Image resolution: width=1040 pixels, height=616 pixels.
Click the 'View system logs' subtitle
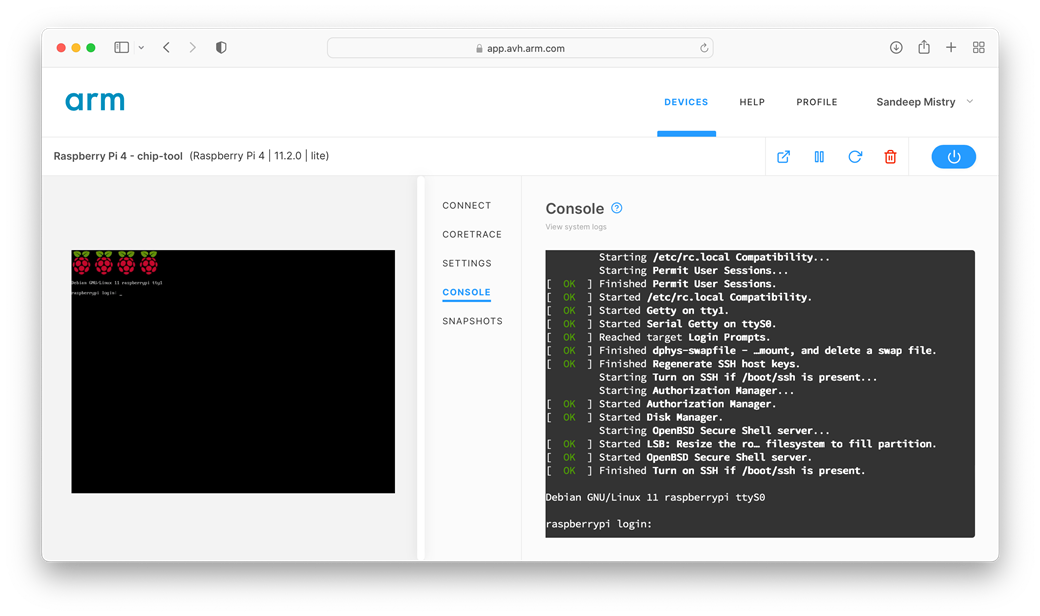click(576, 227)
